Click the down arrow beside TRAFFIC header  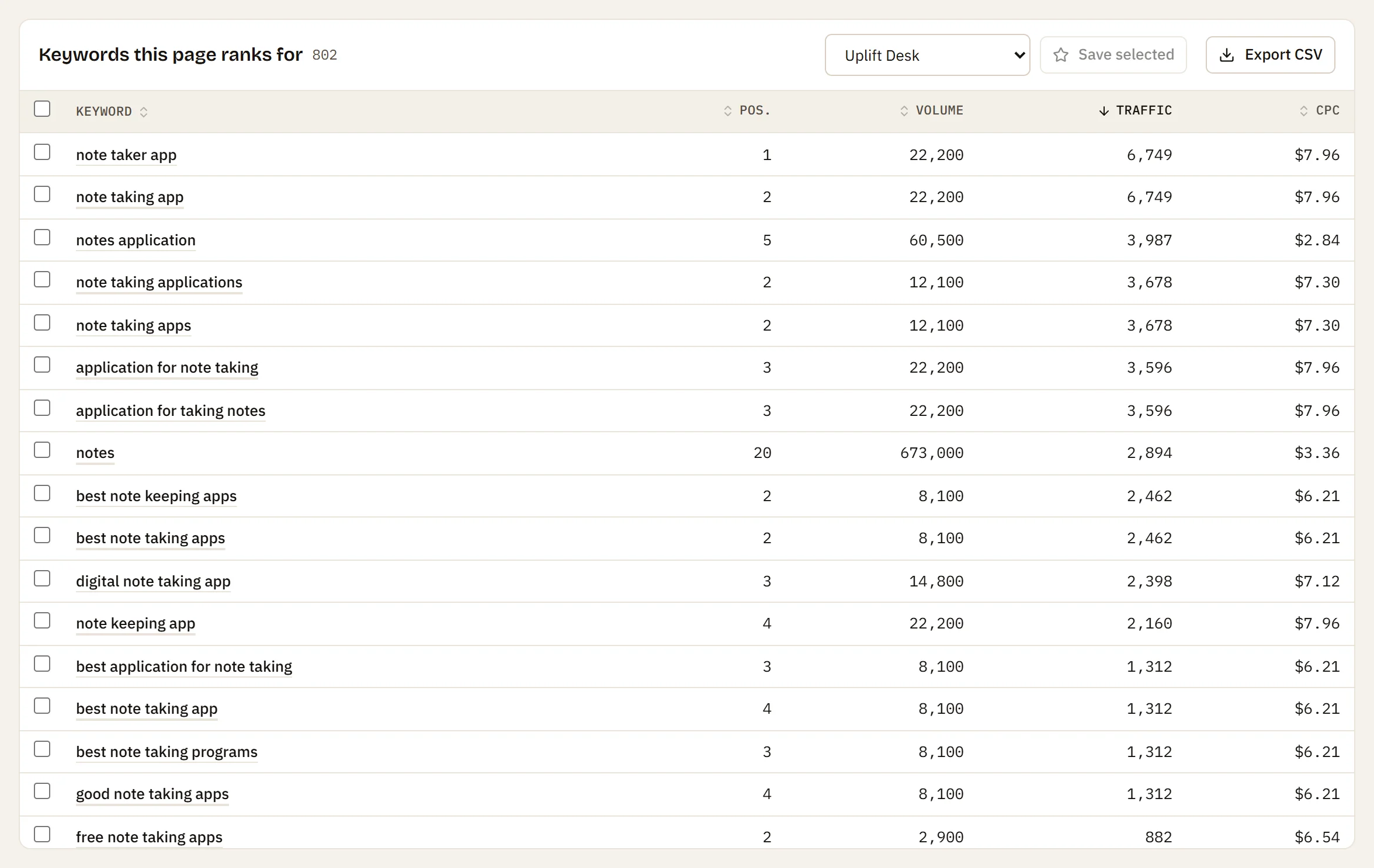coord(1104,111)
